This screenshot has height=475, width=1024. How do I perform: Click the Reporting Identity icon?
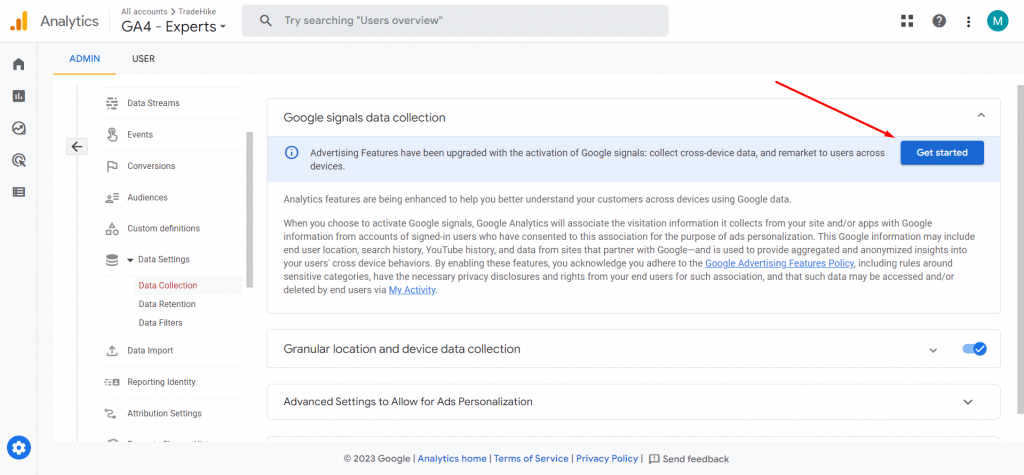click(112, 382)
